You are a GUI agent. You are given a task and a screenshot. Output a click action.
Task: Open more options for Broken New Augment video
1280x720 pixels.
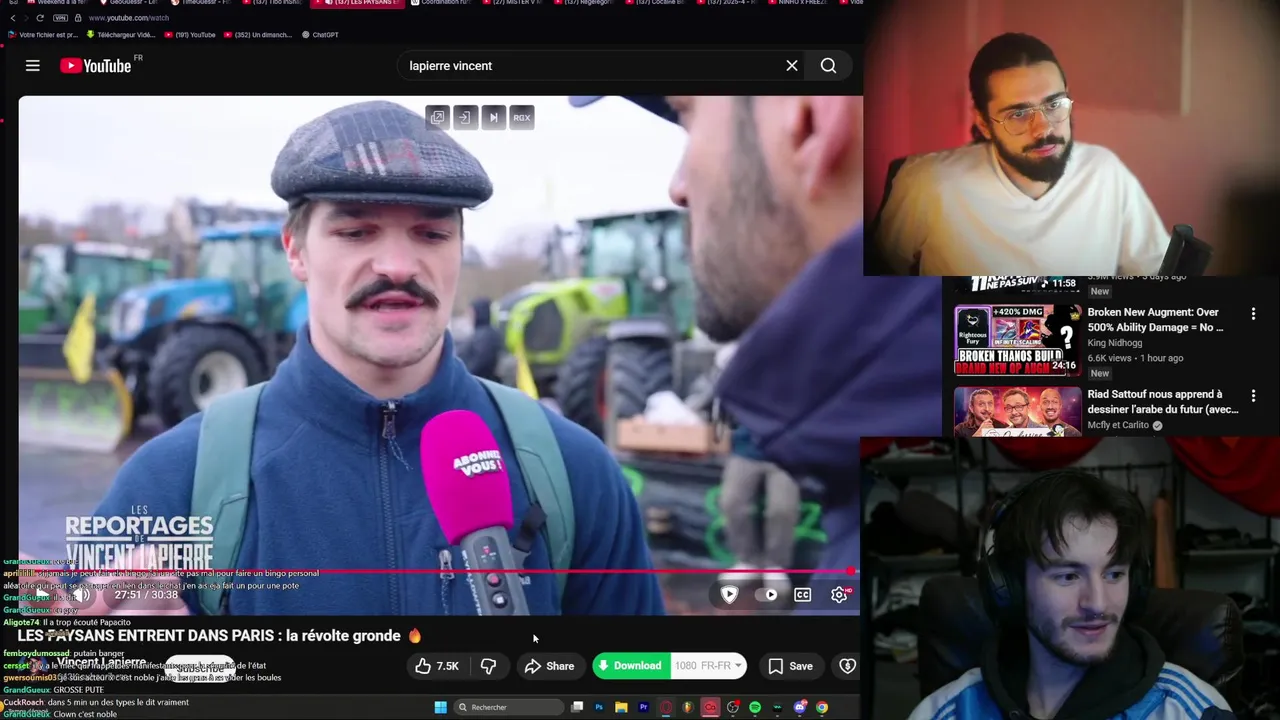click(x=1253, y=314)
